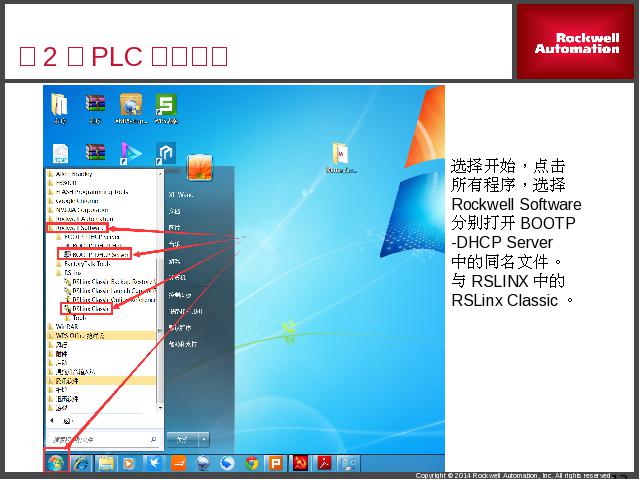Open the blue M logo desktop shortcut
Viewport: 640px width, 480px height.
[166, 153]
